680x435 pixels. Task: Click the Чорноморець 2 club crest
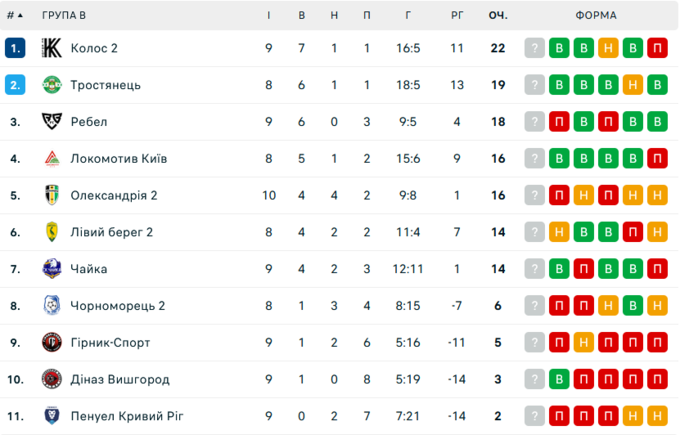pos(52,306)
